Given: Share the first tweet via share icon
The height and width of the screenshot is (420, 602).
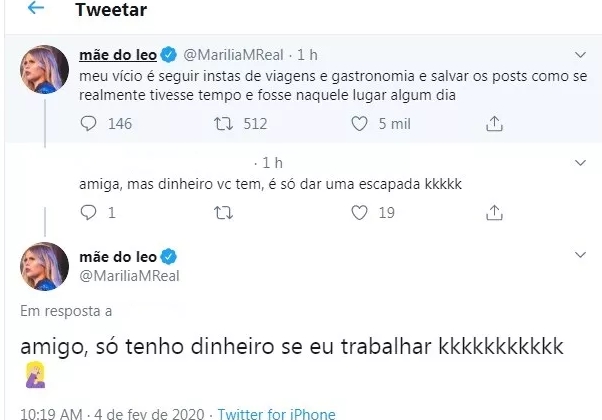Looking at the screenshot, I should tap(492, 124).
